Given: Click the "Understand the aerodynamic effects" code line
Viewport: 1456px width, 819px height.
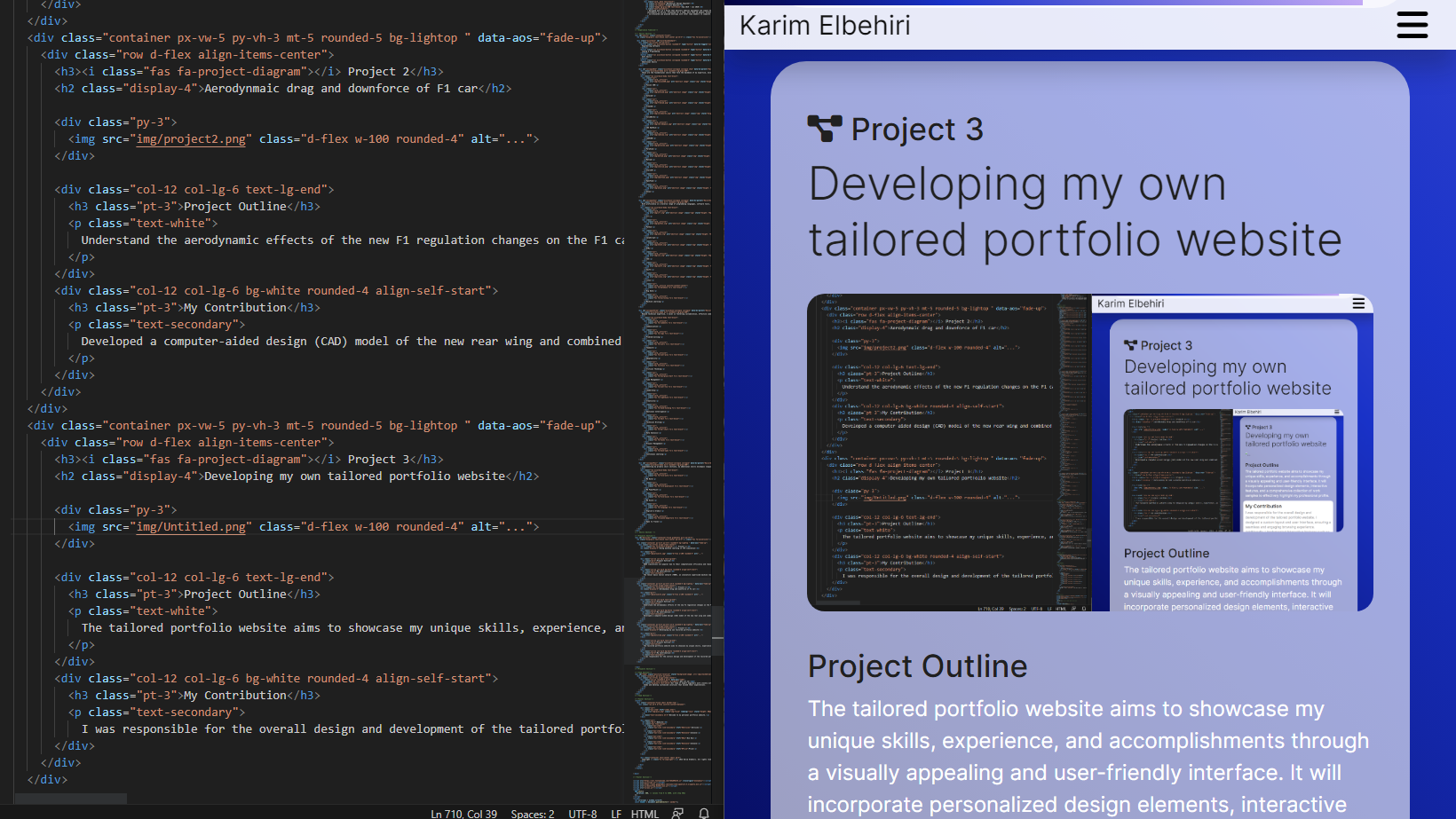Looking at the screenshot, I should 352,240.
